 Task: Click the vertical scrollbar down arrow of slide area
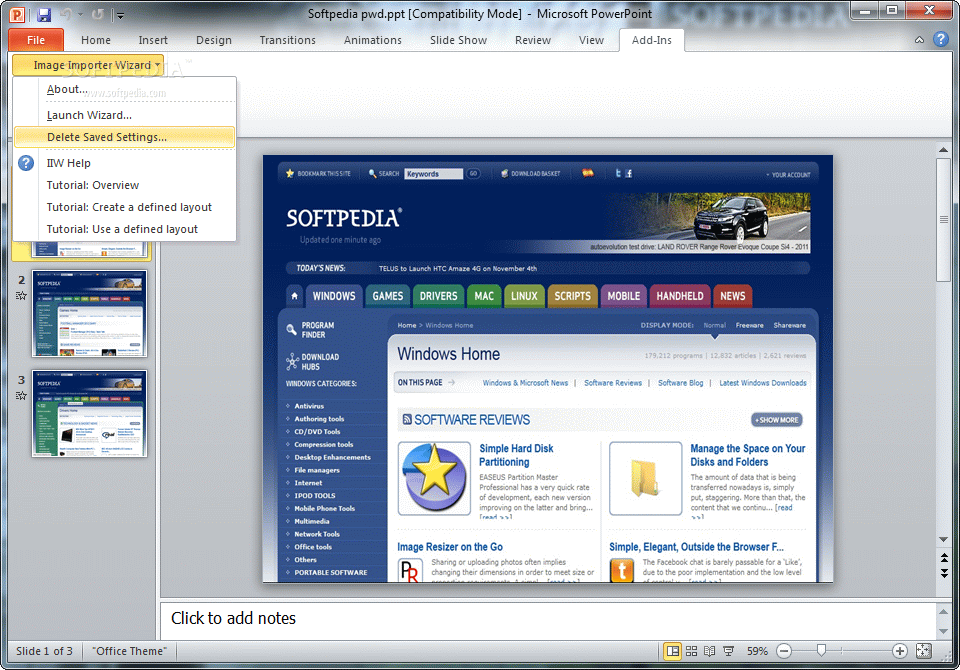[943, 540]
